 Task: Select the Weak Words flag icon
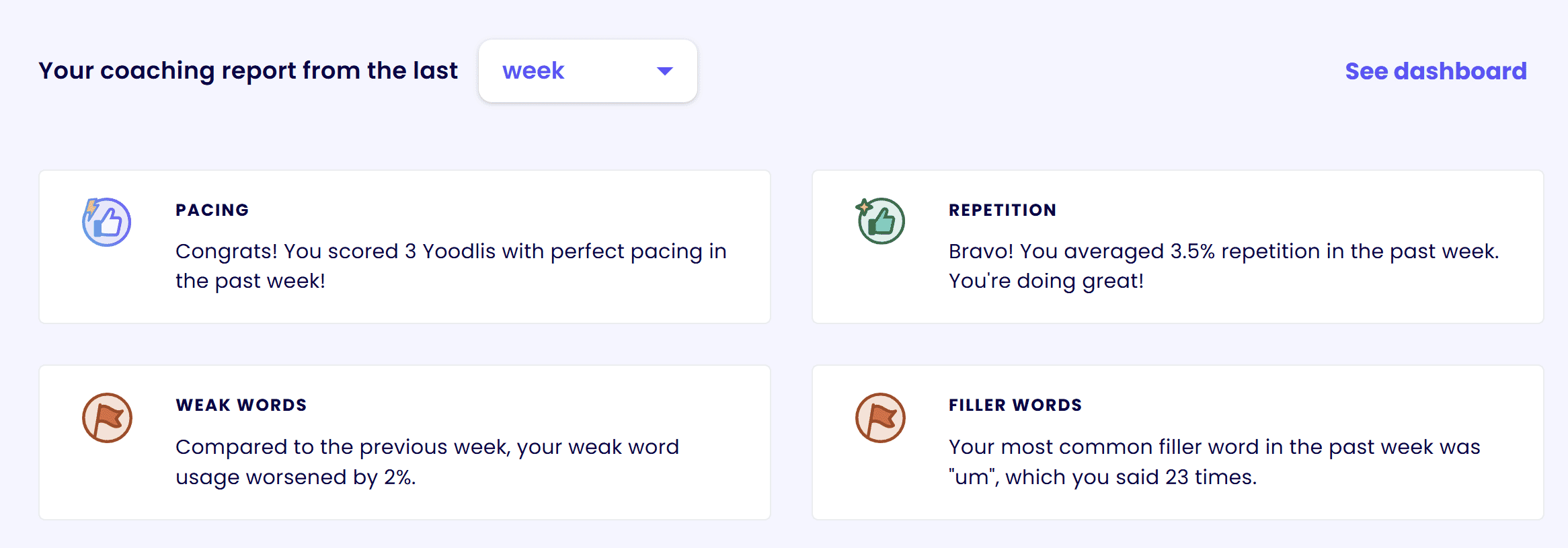(x=106, y=417)
